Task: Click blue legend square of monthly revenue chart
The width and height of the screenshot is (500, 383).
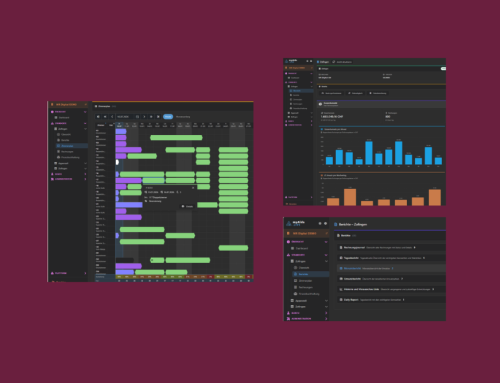Action: (x=322, y=129)
